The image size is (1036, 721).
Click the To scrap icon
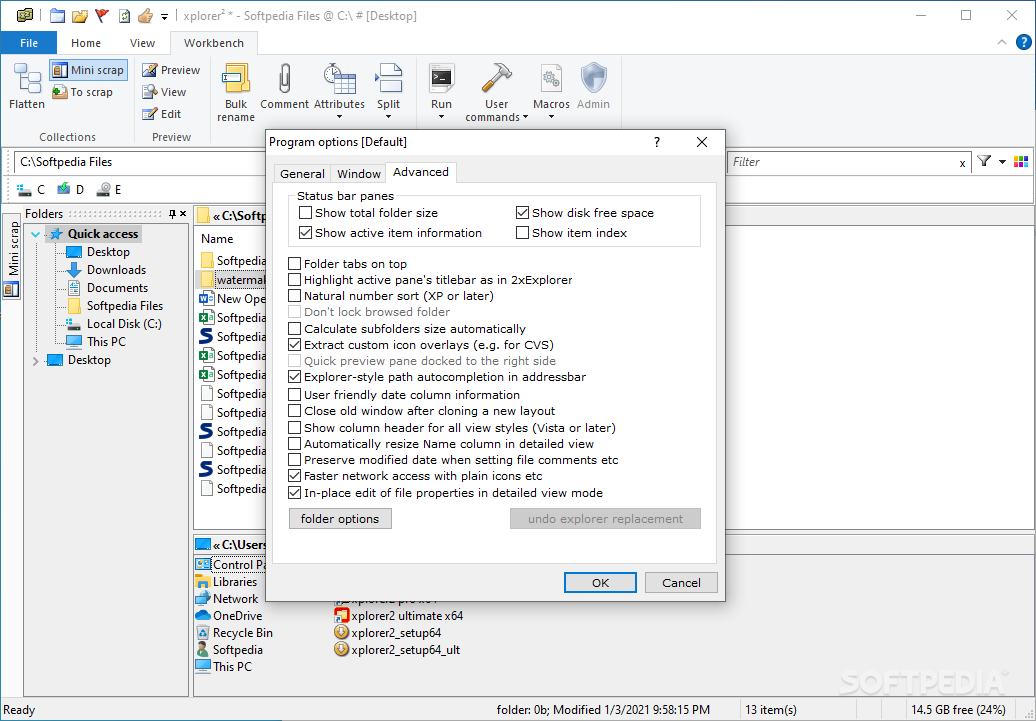pos(59,92)
